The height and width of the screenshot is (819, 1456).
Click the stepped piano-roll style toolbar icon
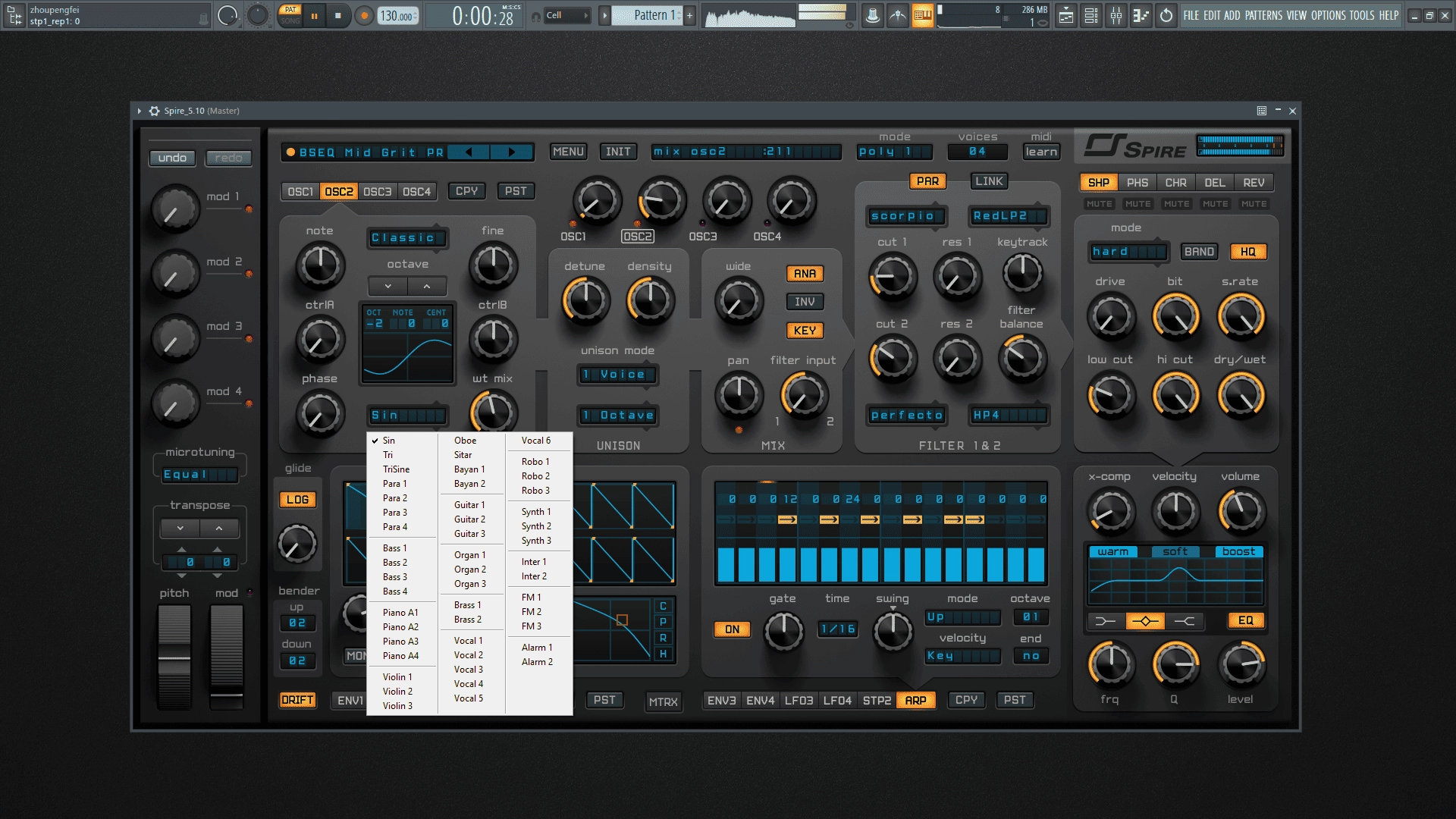pos(1141,15)
